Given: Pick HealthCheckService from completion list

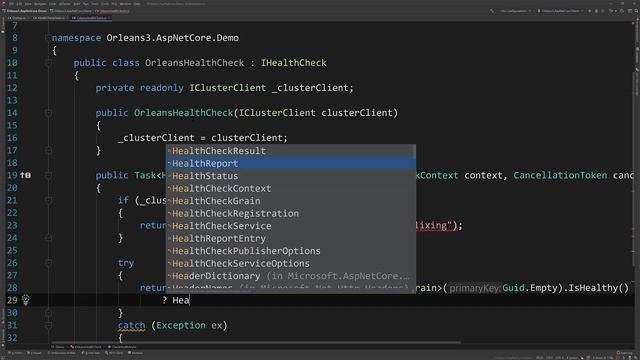Looking at the screenshot, I should pyautogui.click(x=291, y=226).
